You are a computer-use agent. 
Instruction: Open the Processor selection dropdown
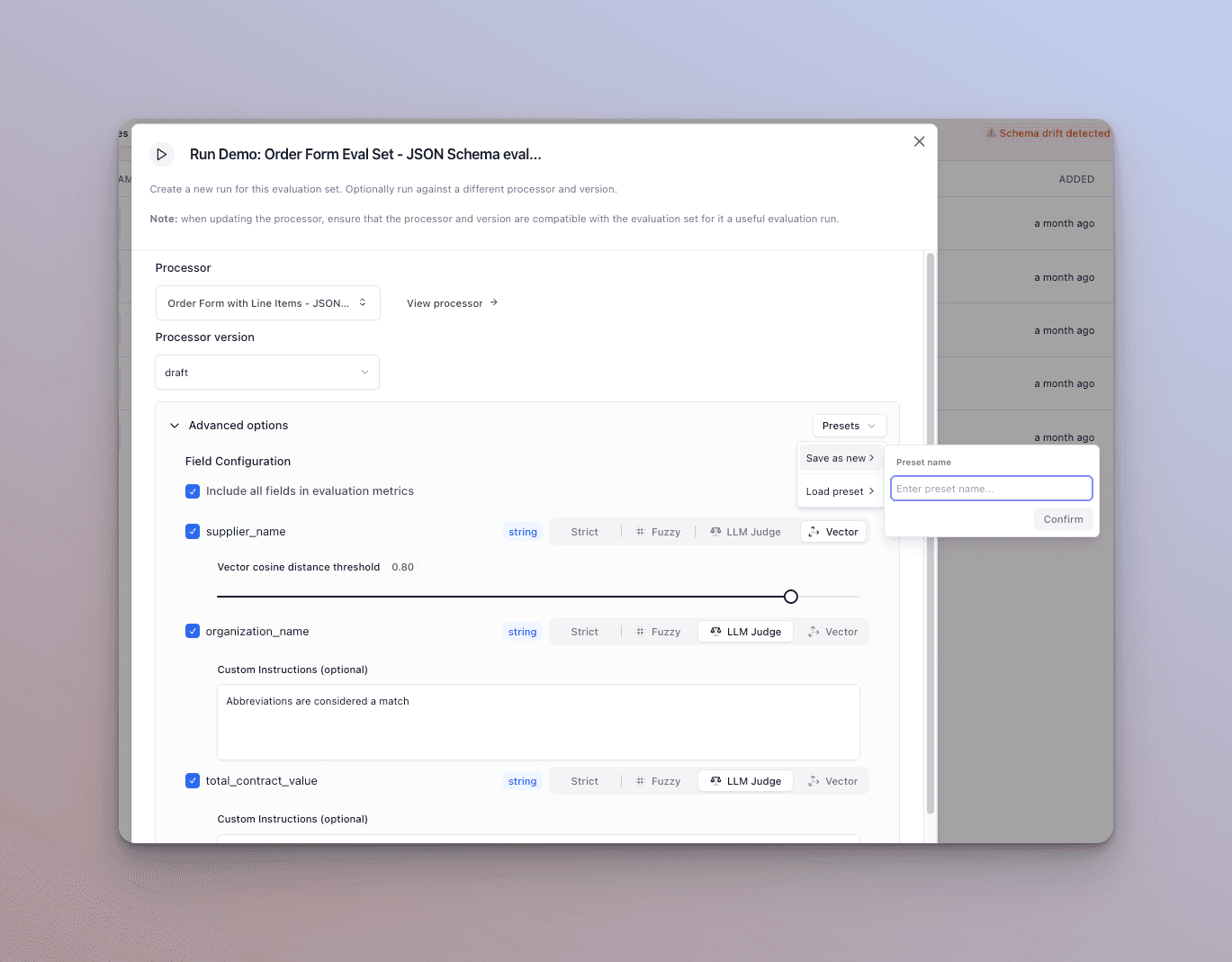pos(268,303)
